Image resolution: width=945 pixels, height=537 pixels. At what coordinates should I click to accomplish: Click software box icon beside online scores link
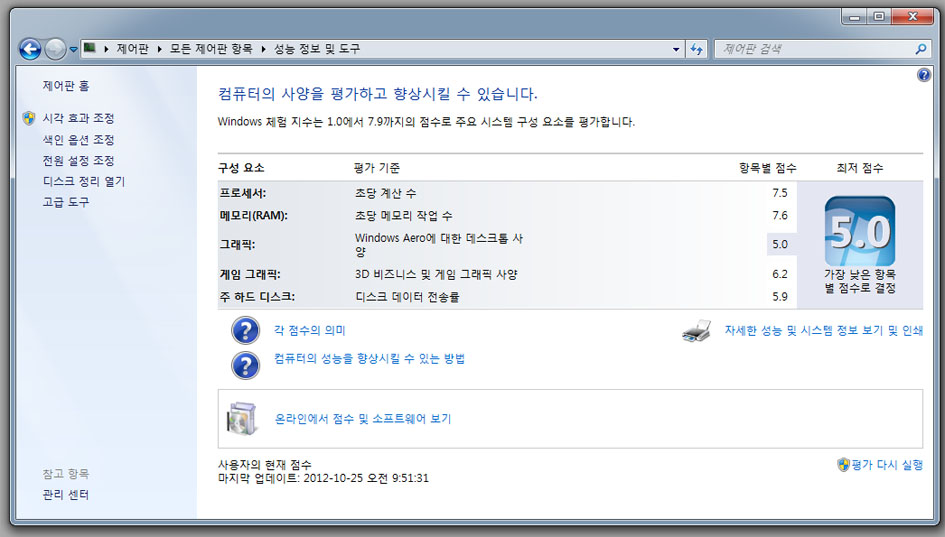242,418
